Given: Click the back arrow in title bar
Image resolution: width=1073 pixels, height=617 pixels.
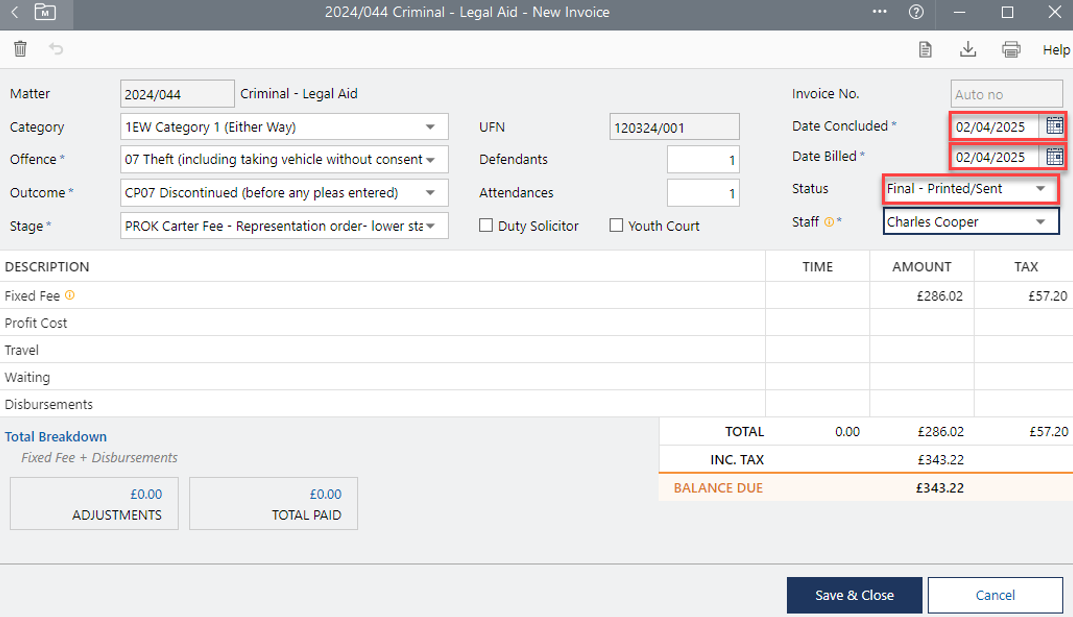Looking at the screenshot, I should [x=15, y=13].
